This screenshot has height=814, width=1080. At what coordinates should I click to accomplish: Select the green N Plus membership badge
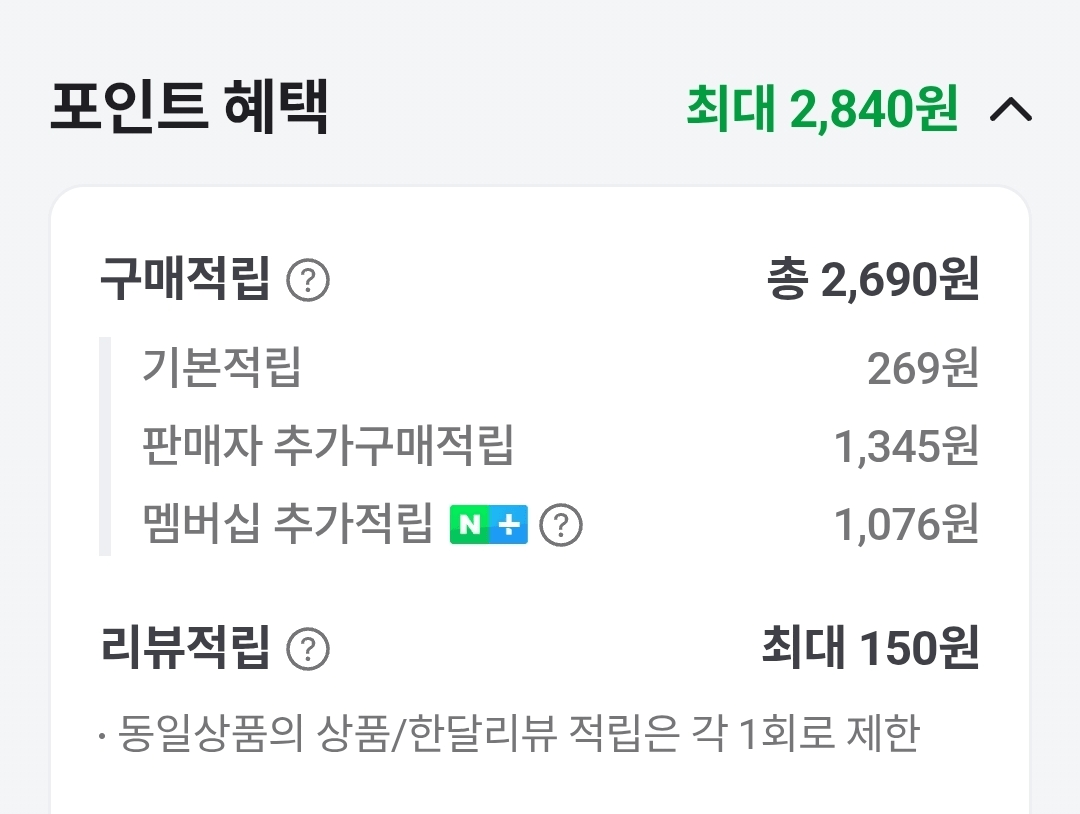490,523
